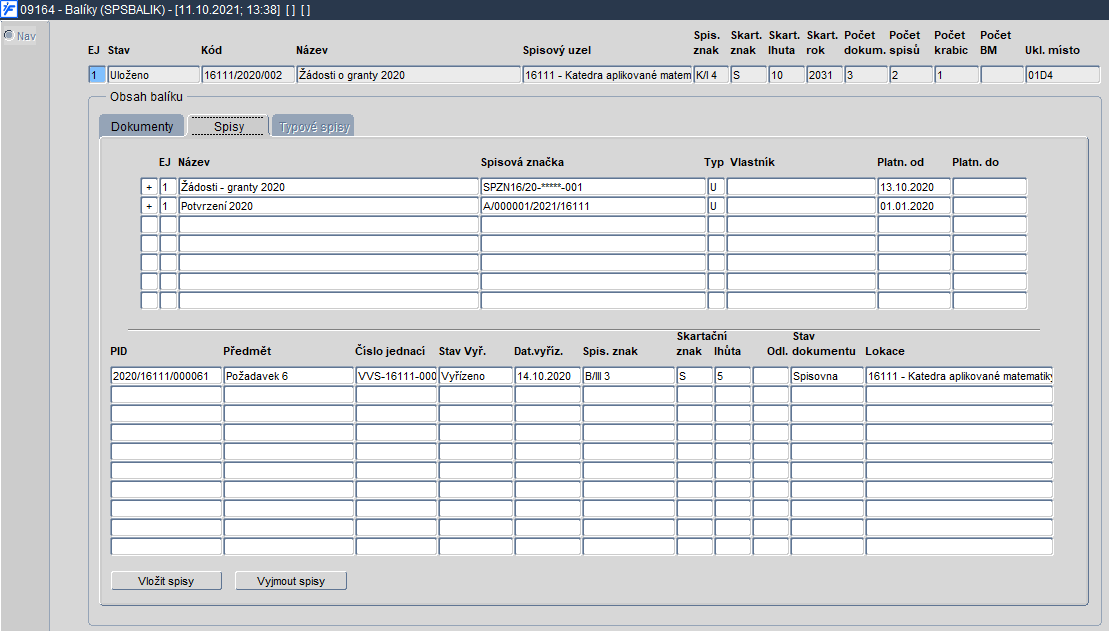The image size is (1109, 631).
Task: Click the Vložit spisy button
Action: 166,581
